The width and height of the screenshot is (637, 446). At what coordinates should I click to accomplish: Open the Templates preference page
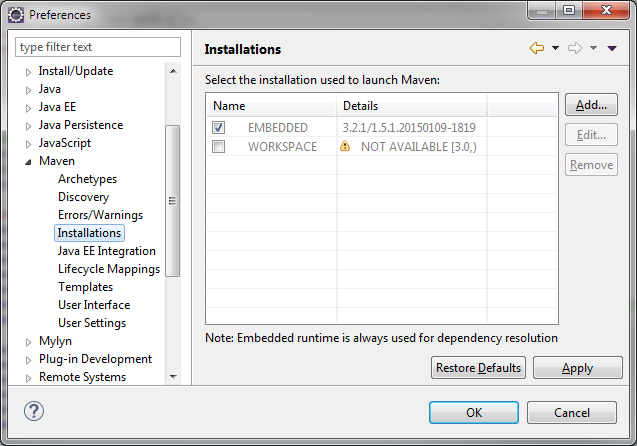[x=85, y=287]
